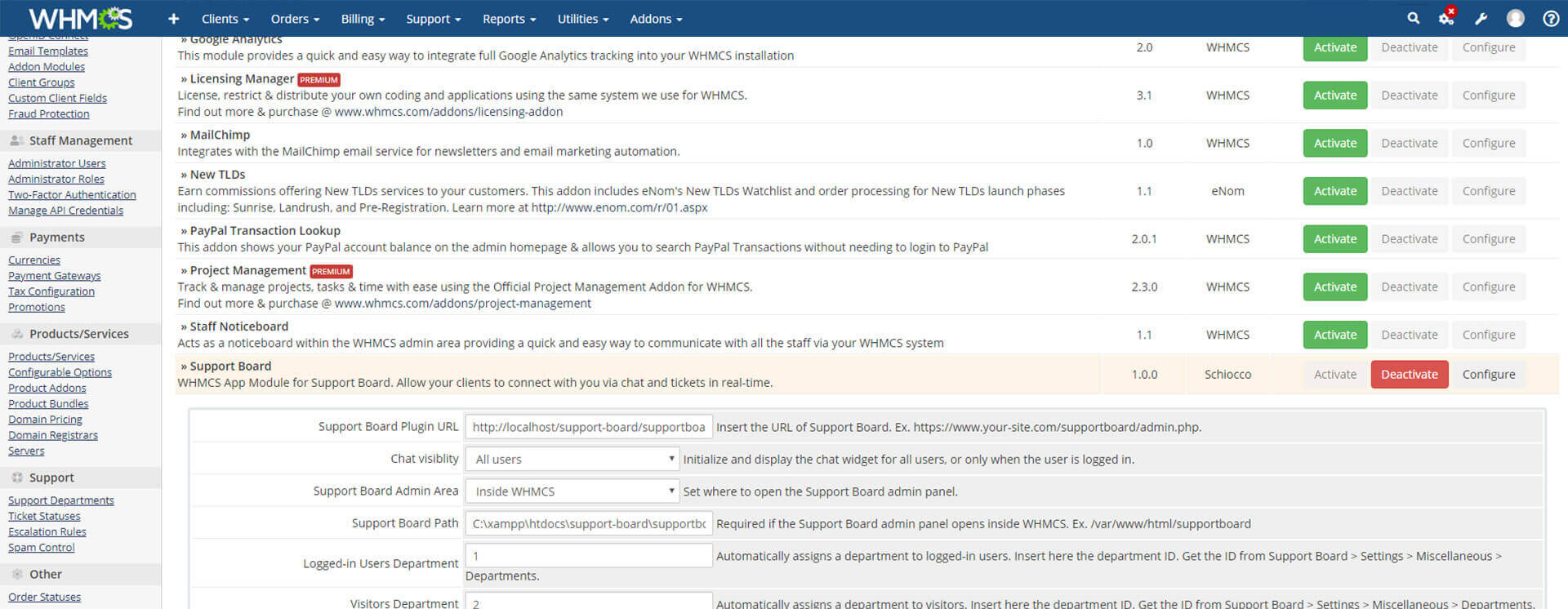Click Configure for Support Board

click(1488, 375)
